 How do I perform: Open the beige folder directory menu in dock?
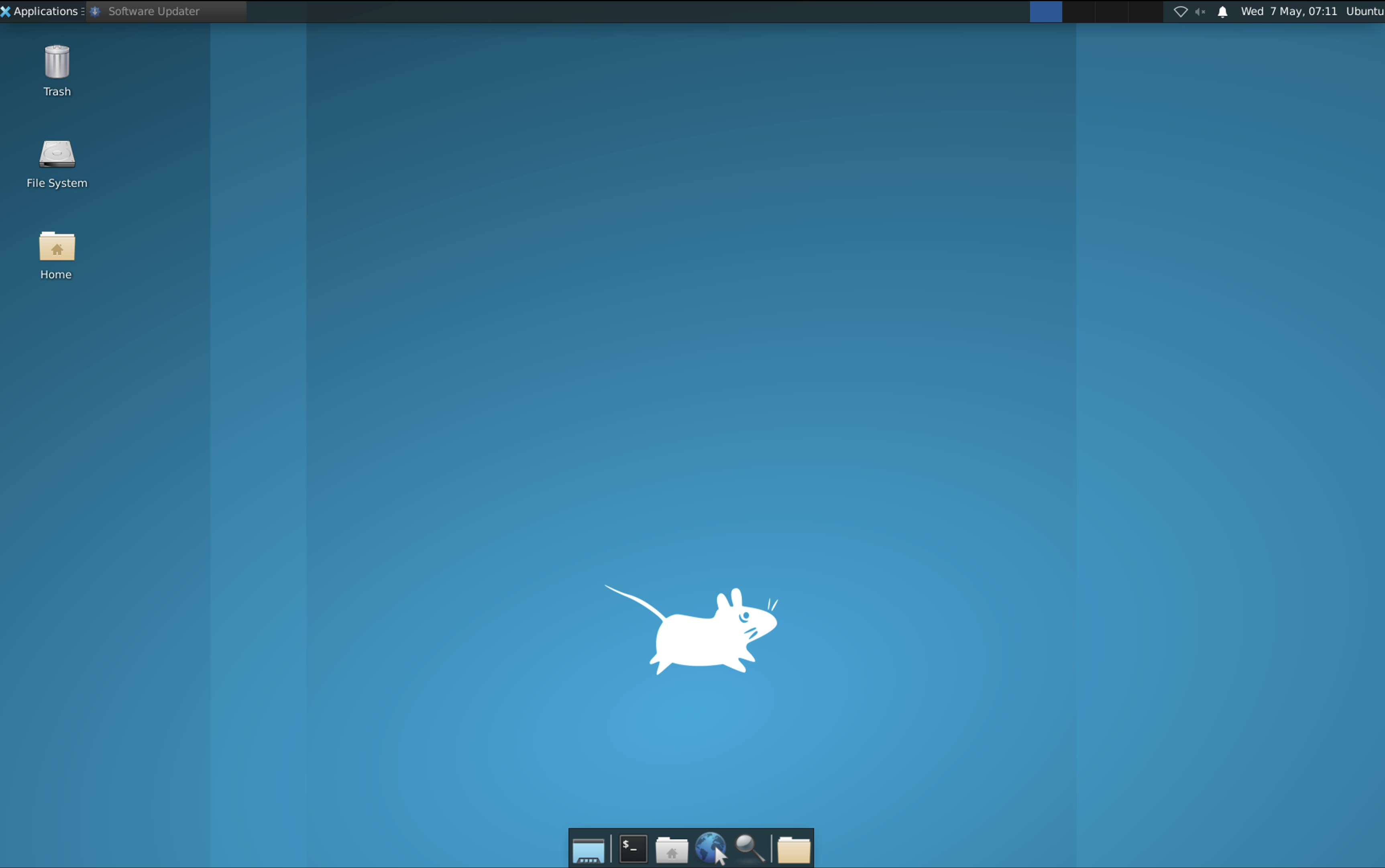793,850
